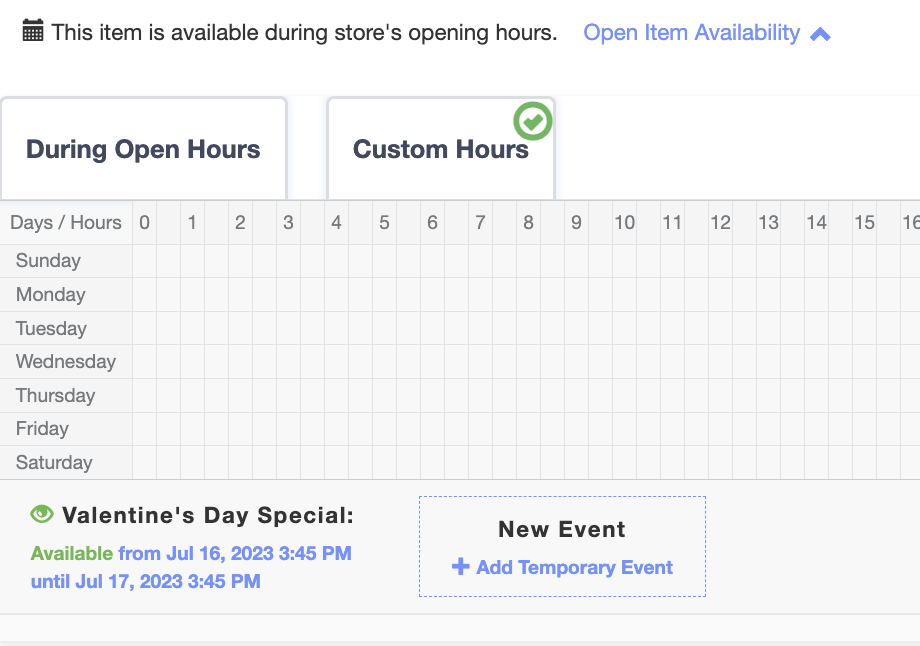This screenshot has height=646, width=920.
Task: Click the plus icon for temporary event
Action: pyautogui.click(x=461, y=567)
